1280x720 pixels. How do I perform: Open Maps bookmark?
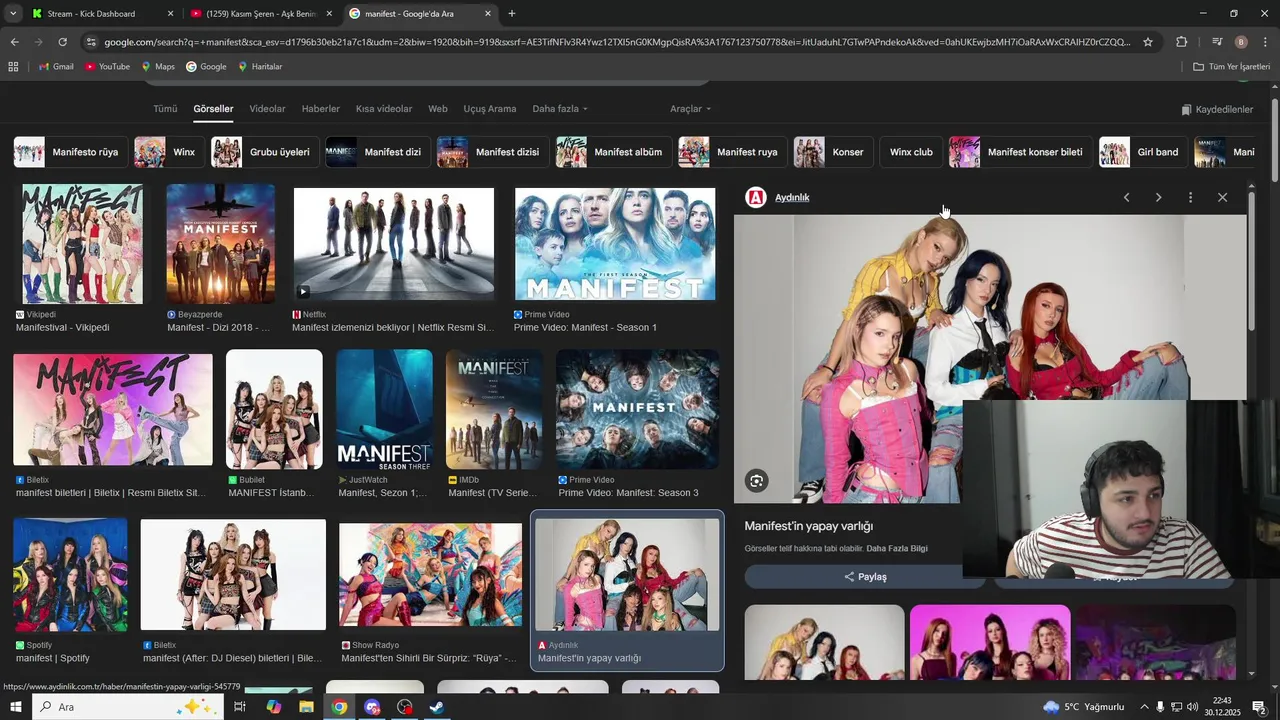click(x=158, y=66)
